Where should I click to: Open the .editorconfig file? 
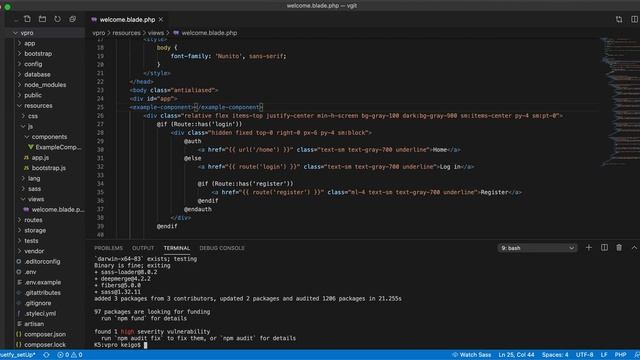click(x=38, y=261)
